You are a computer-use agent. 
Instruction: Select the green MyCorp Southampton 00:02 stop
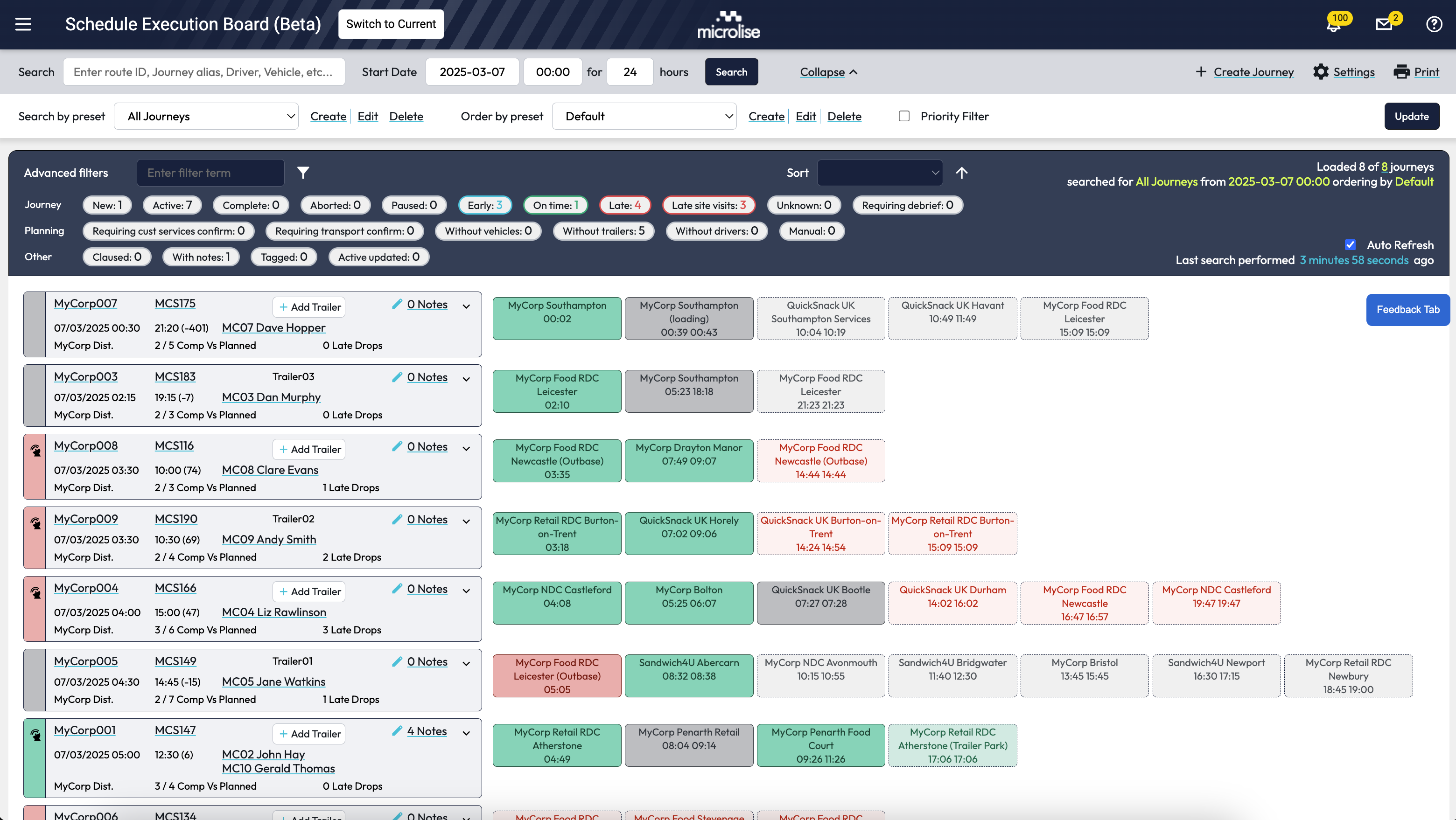click(557, 319)
